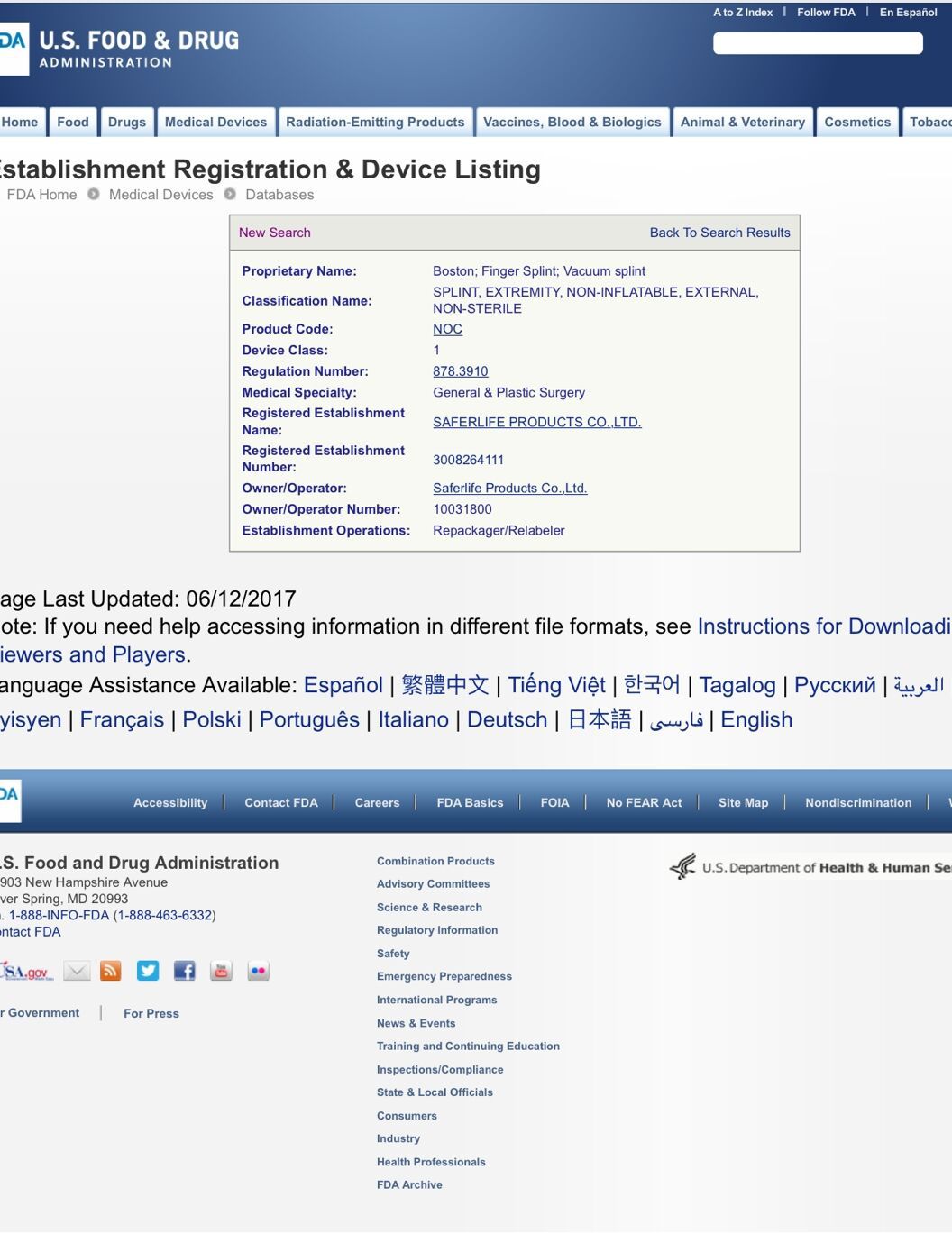The image size is (952, 1234).
Task: Open regulation number 878.3910 link
Action: click(x=460, y=371)
